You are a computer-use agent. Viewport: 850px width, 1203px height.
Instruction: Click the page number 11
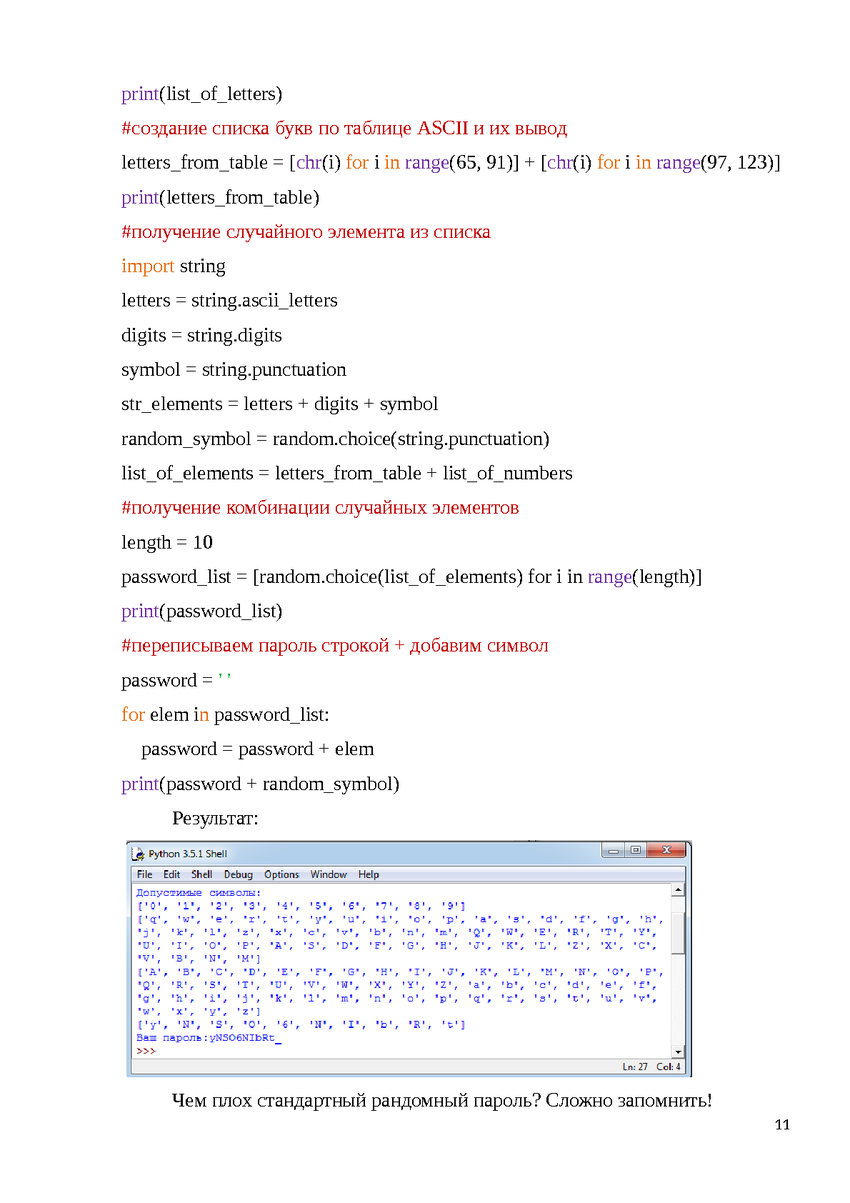point(782,1126)
